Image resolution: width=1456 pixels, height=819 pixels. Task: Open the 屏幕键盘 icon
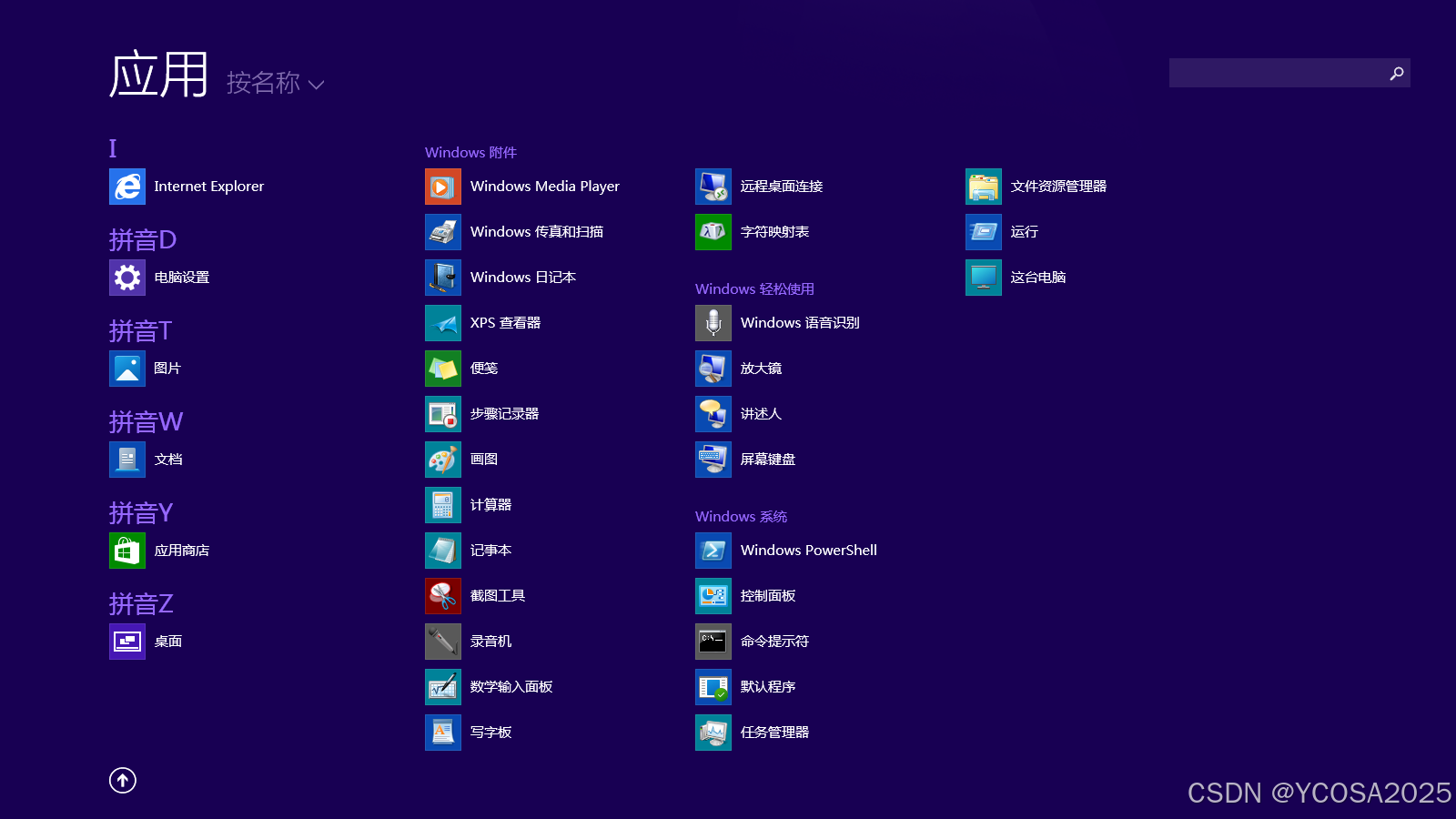pos(713,460)
